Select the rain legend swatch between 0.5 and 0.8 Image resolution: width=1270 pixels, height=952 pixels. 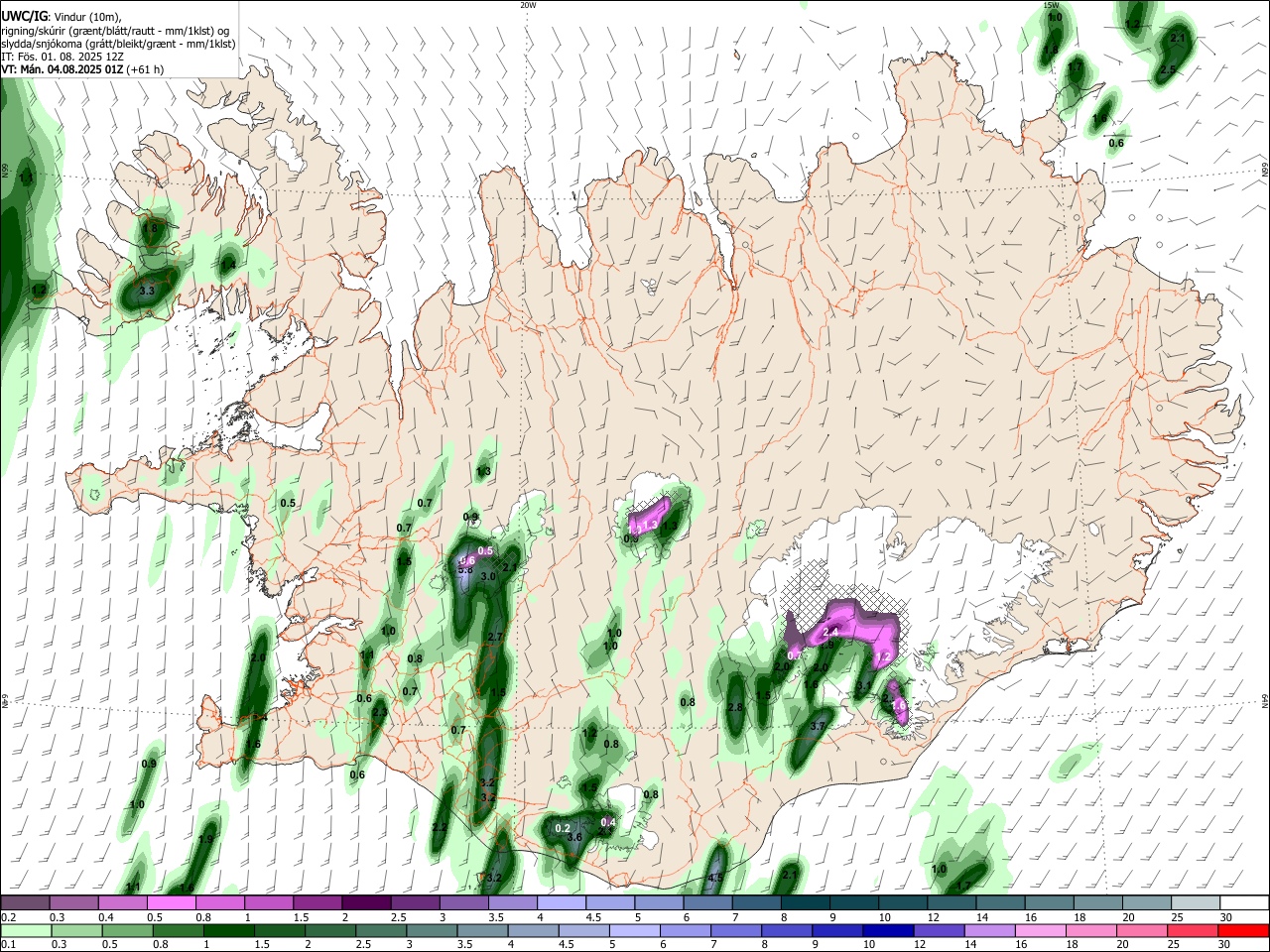127,931
